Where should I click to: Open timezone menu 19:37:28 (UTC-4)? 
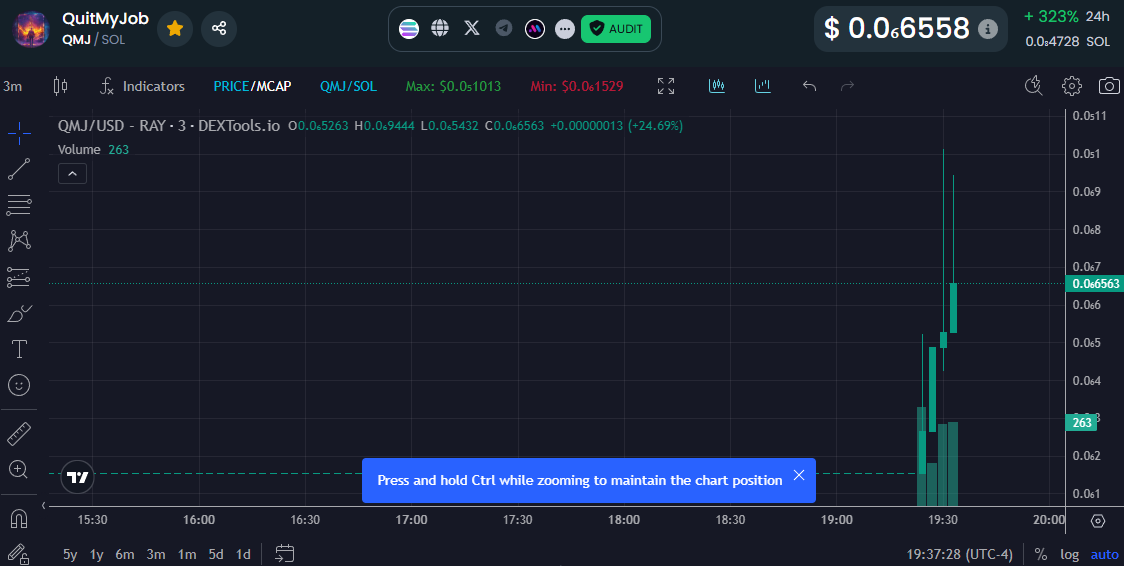(x=959, y=555)
